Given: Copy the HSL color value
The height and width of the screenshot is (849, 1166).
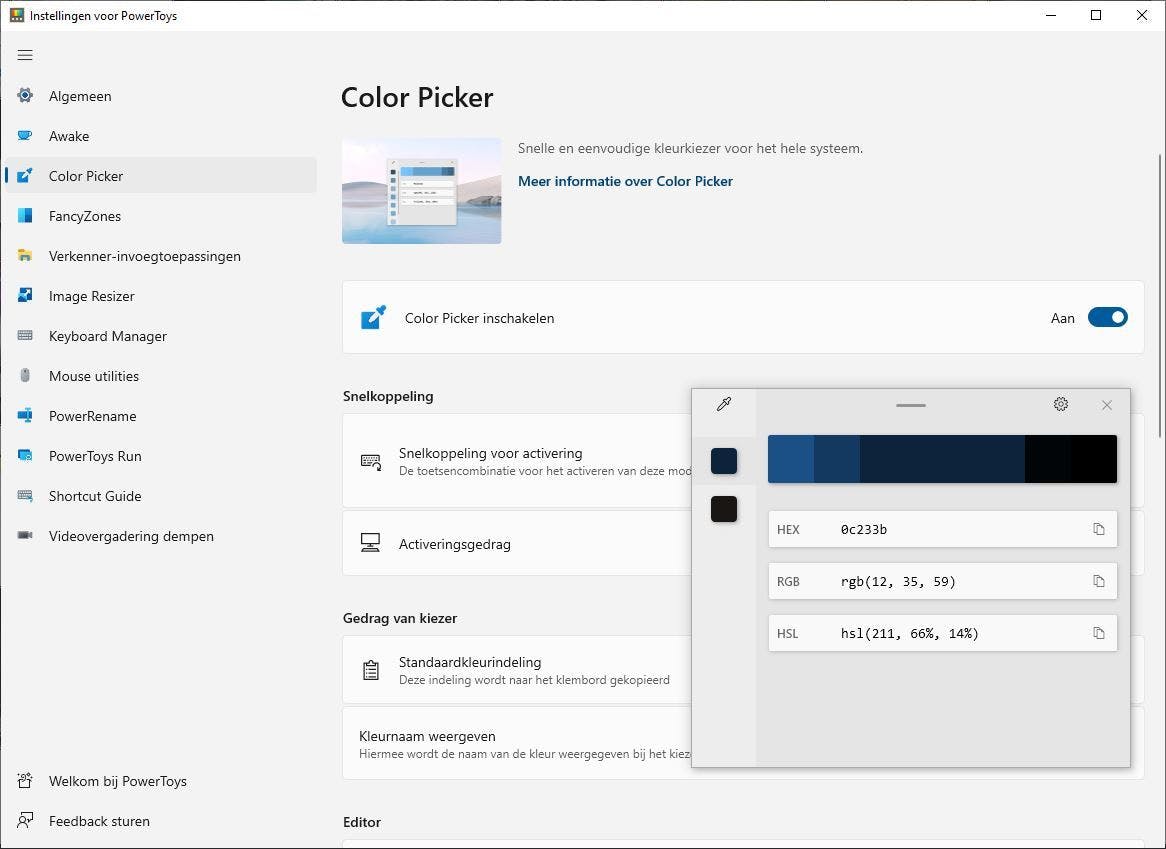Looking at the screenshot, I should 1098,633.
